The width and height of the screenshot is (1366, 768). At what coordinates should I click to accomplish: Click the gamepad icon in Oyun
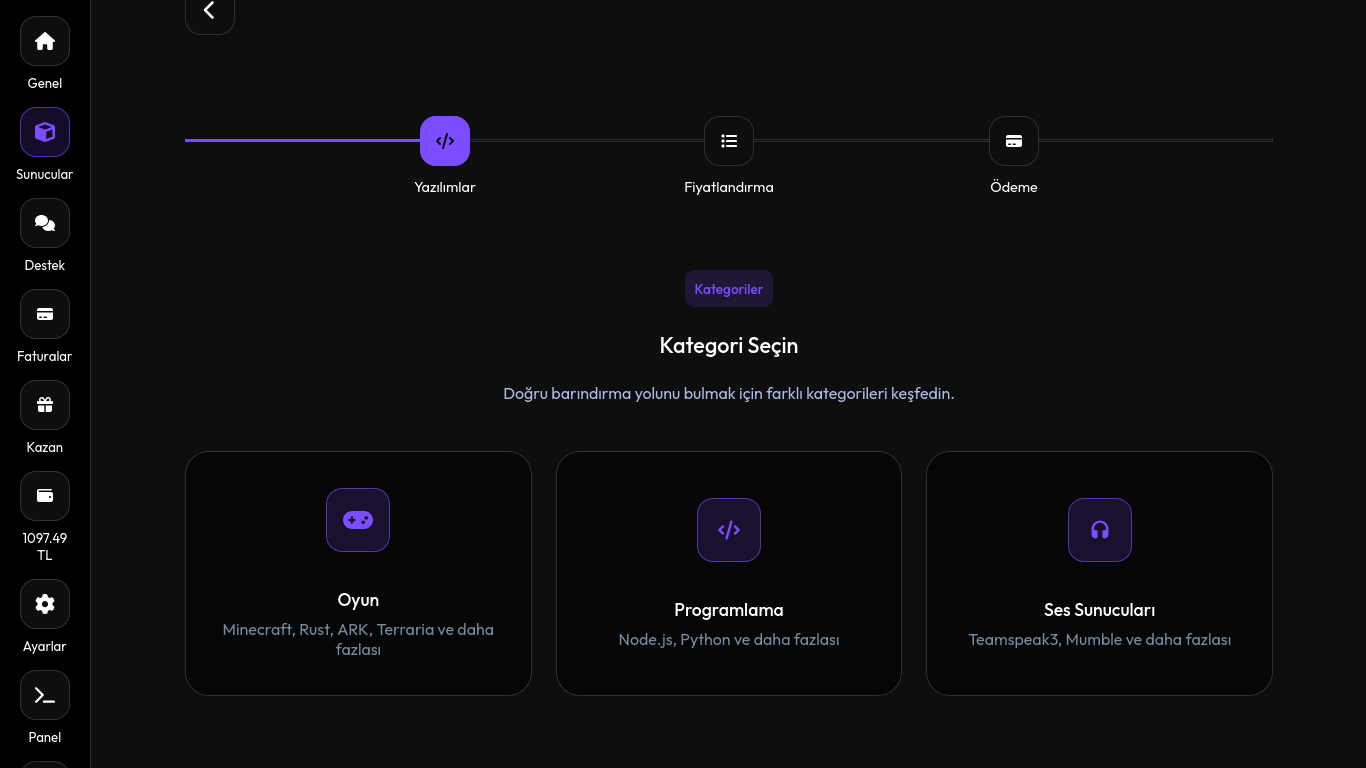click(x=358, y=520)
